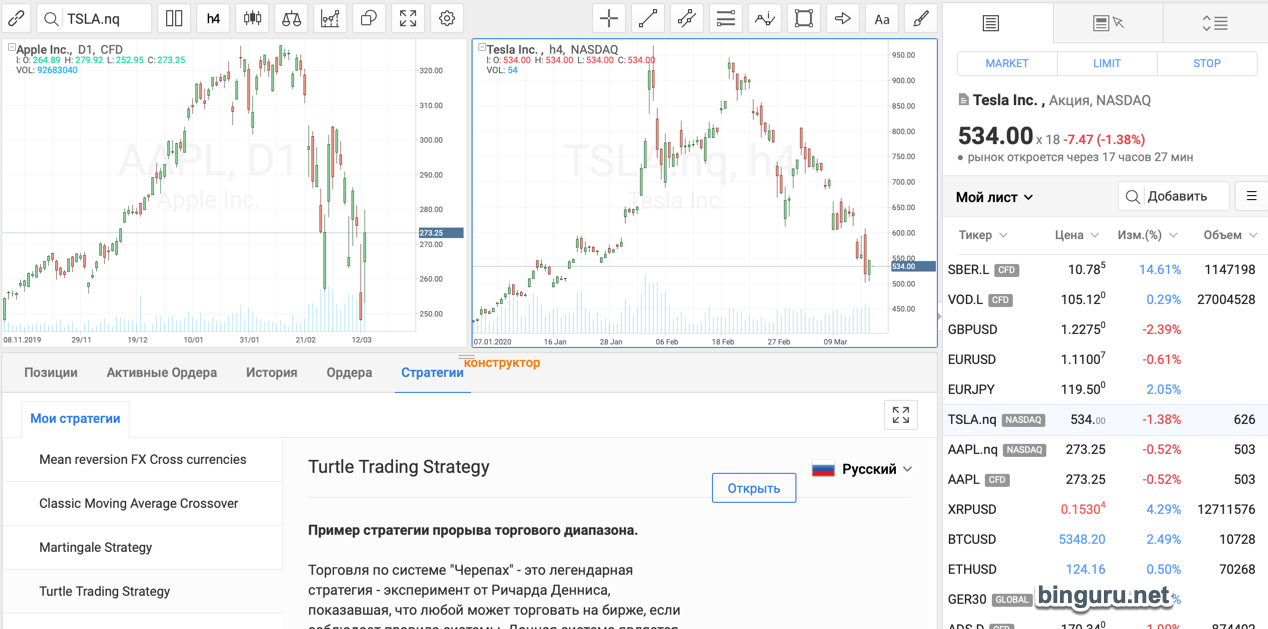Click the overlapping shapes icon
This screenshot has height=629, width=1268.
(369, 18)
